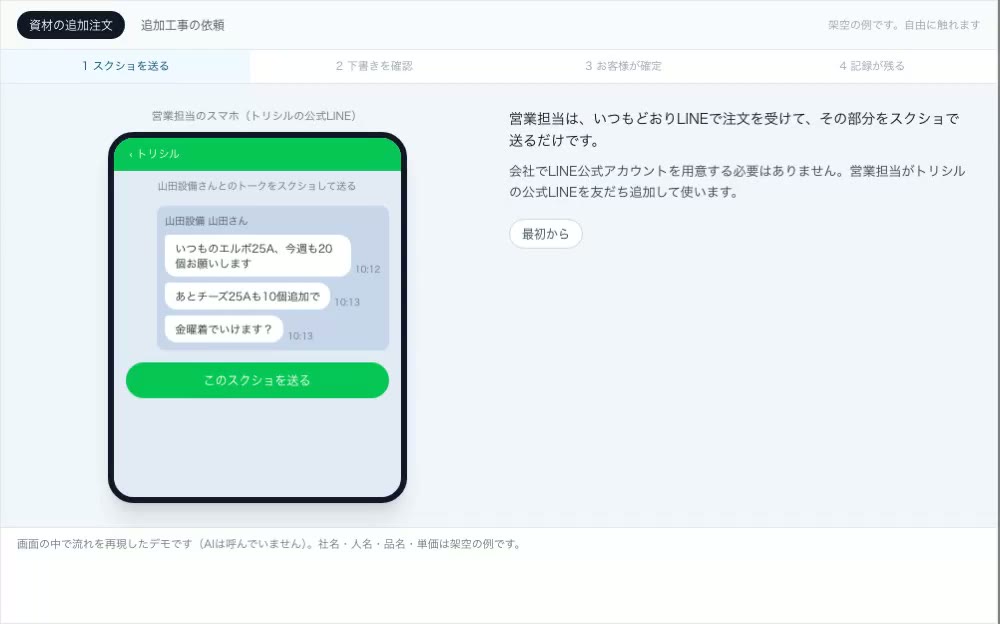Go to step 2 下書きを確認
The width and height of the screenshot is (1000, 624).
tap(374, 66)
